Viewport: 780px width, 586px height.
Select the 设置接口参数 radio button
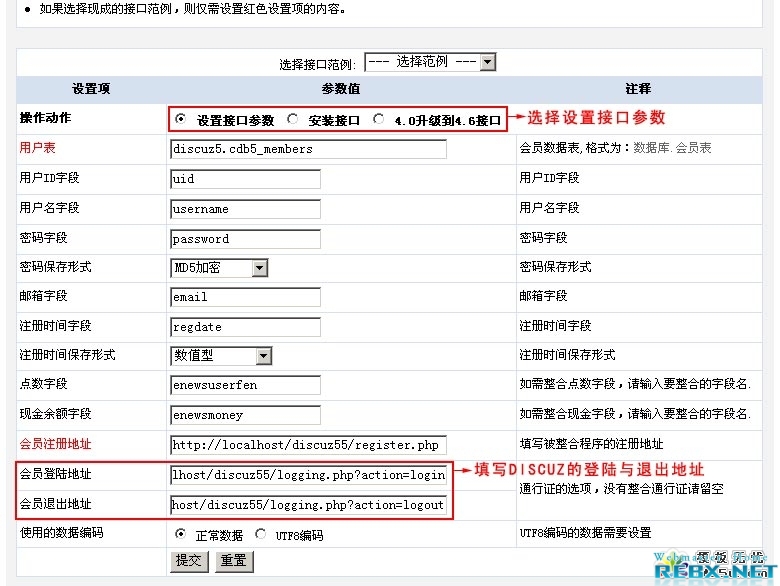(181, 119)
